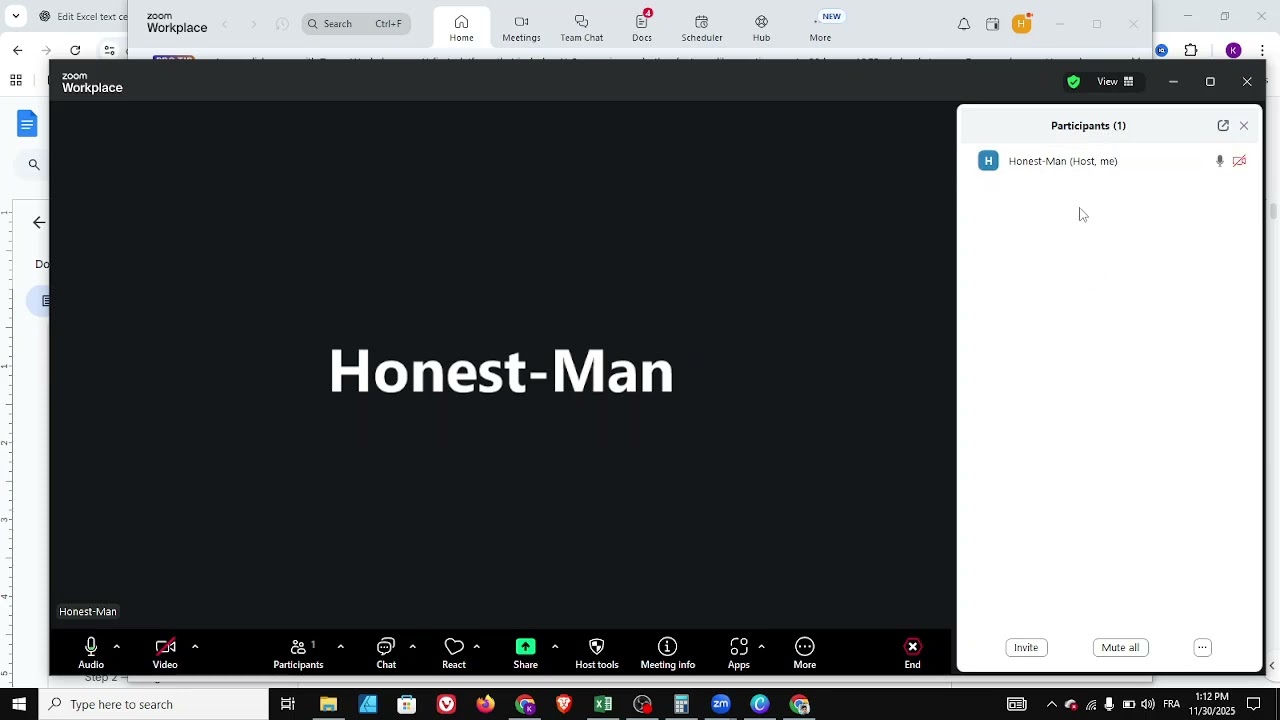This screenshot has width=1280, height=720.
Task: Show Meeting info
Action: [668, 653]
